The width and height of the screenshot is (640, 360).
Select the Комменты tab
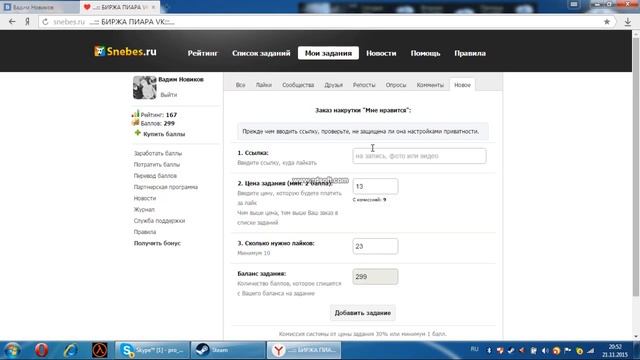click(430, 85)
